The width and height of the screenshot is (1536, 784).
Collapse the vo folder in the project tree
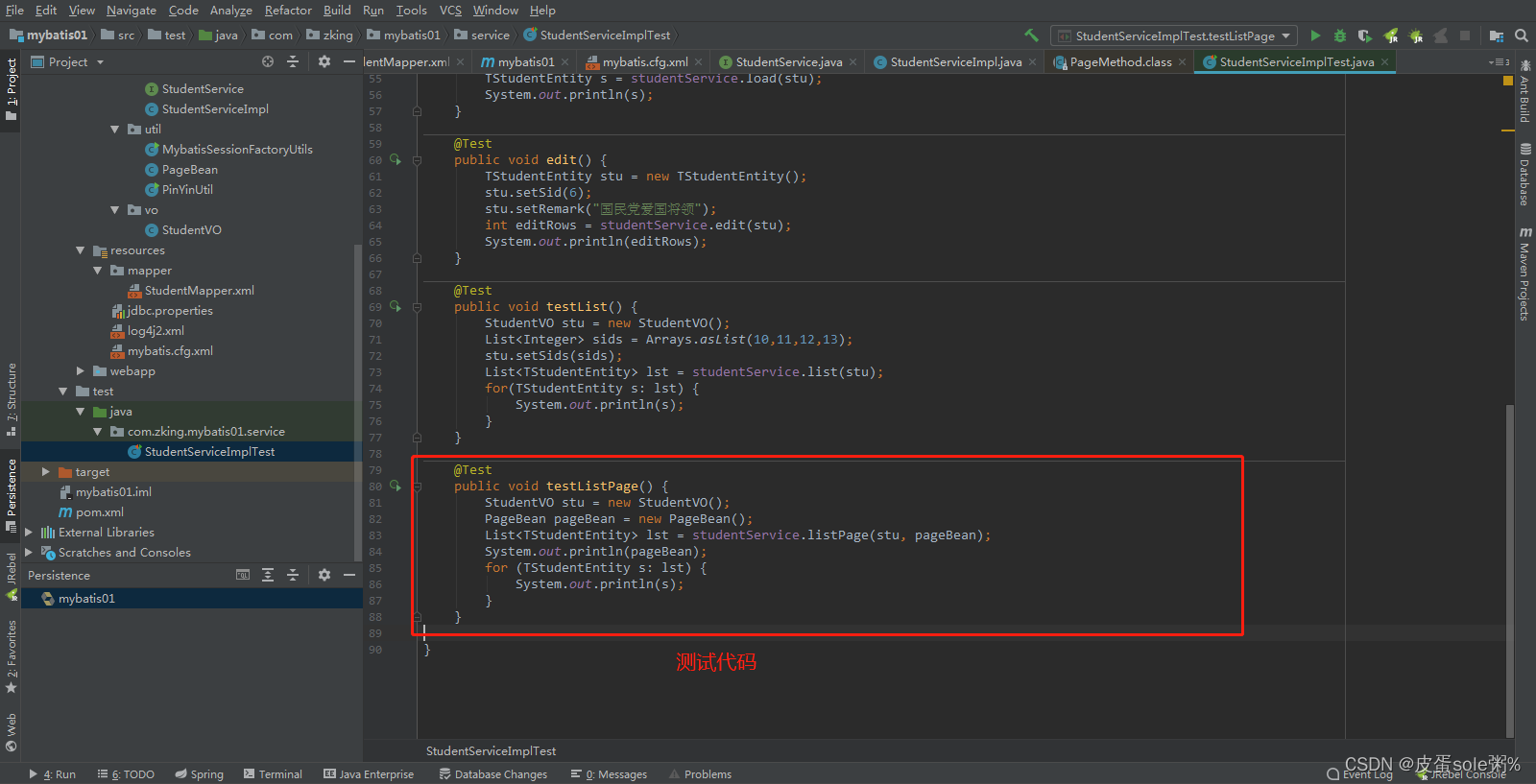(x=115, y=210)
